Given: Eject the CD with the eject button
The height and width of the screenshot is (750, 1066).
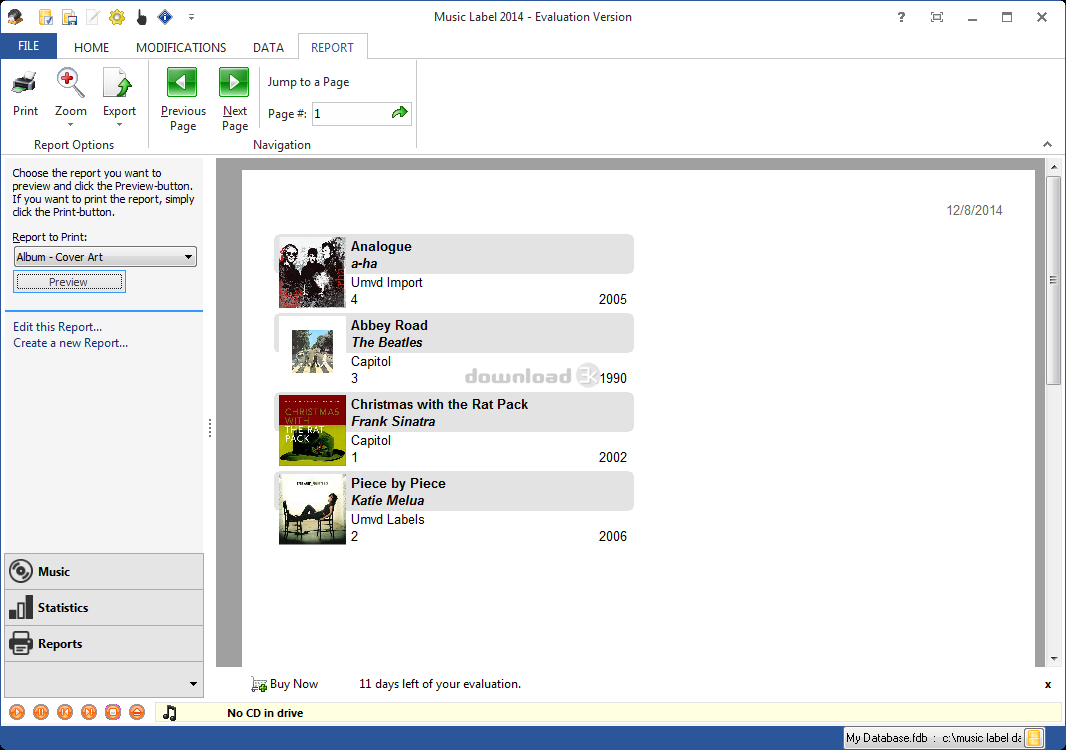Looking at the screenshot, I should tap(137, 712).
